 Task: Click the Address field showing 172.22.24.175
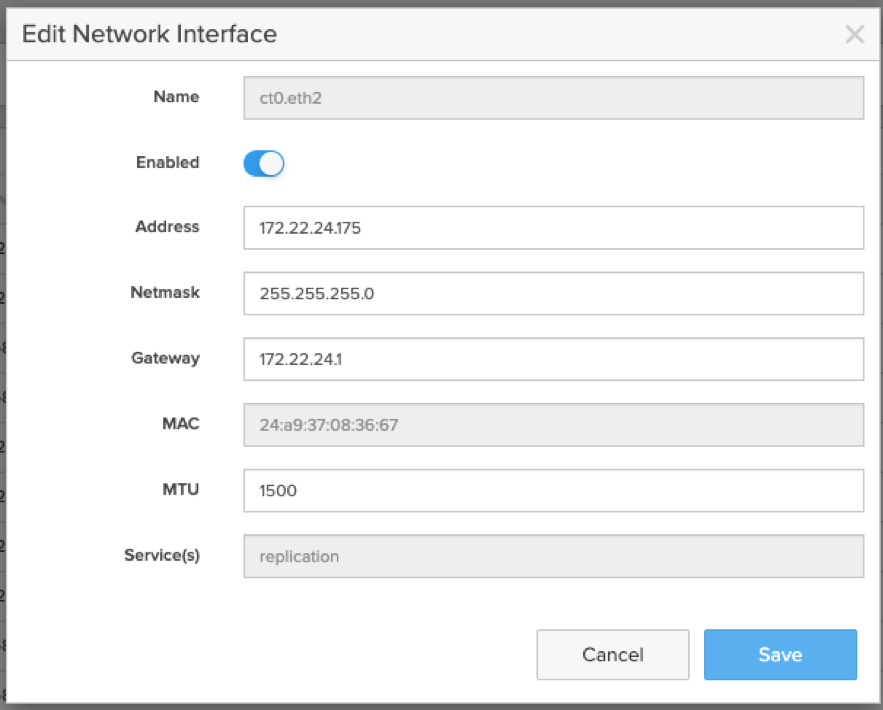tap(553, 228)
